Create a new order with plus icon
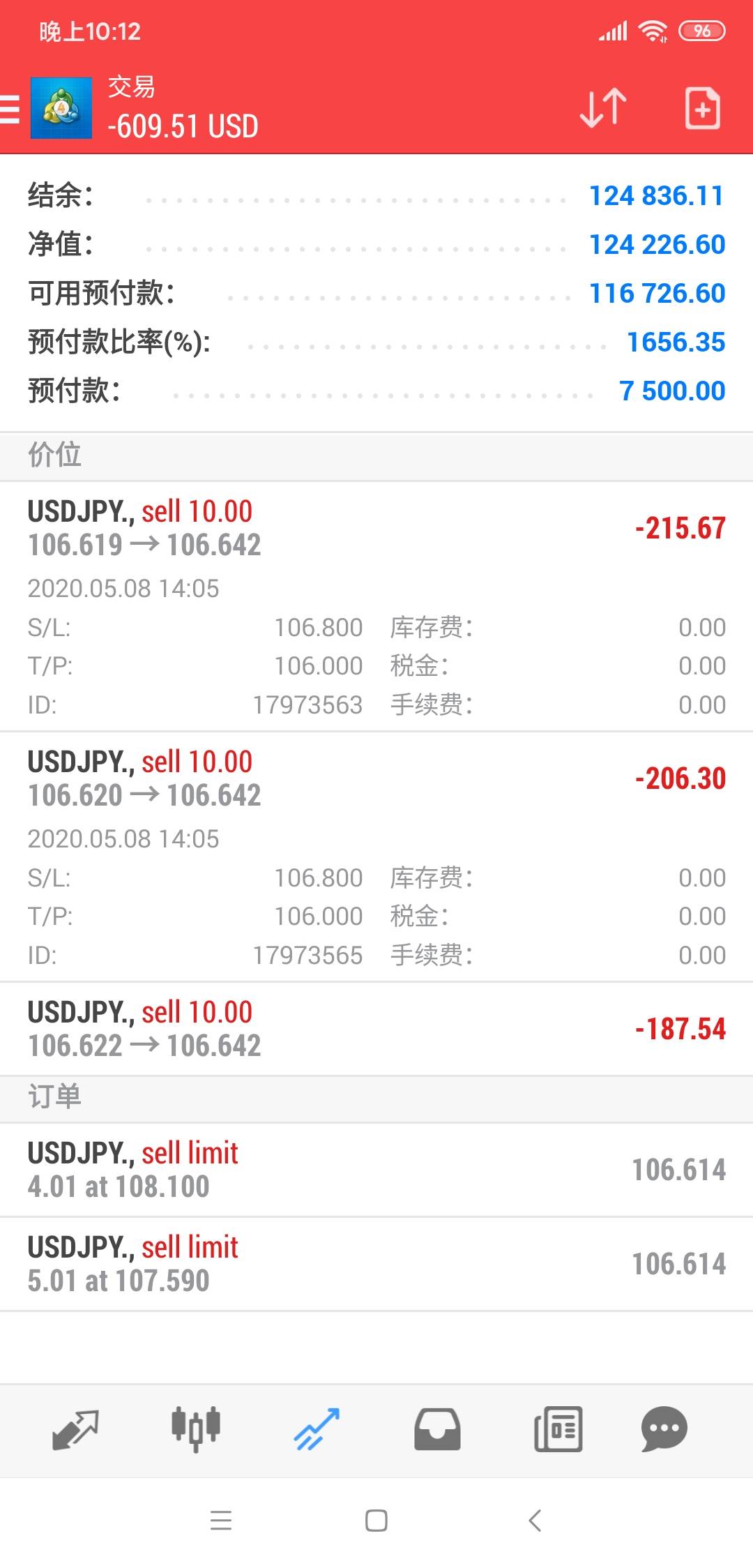Viewport: 753px width, 1568px height. point(702,108)
